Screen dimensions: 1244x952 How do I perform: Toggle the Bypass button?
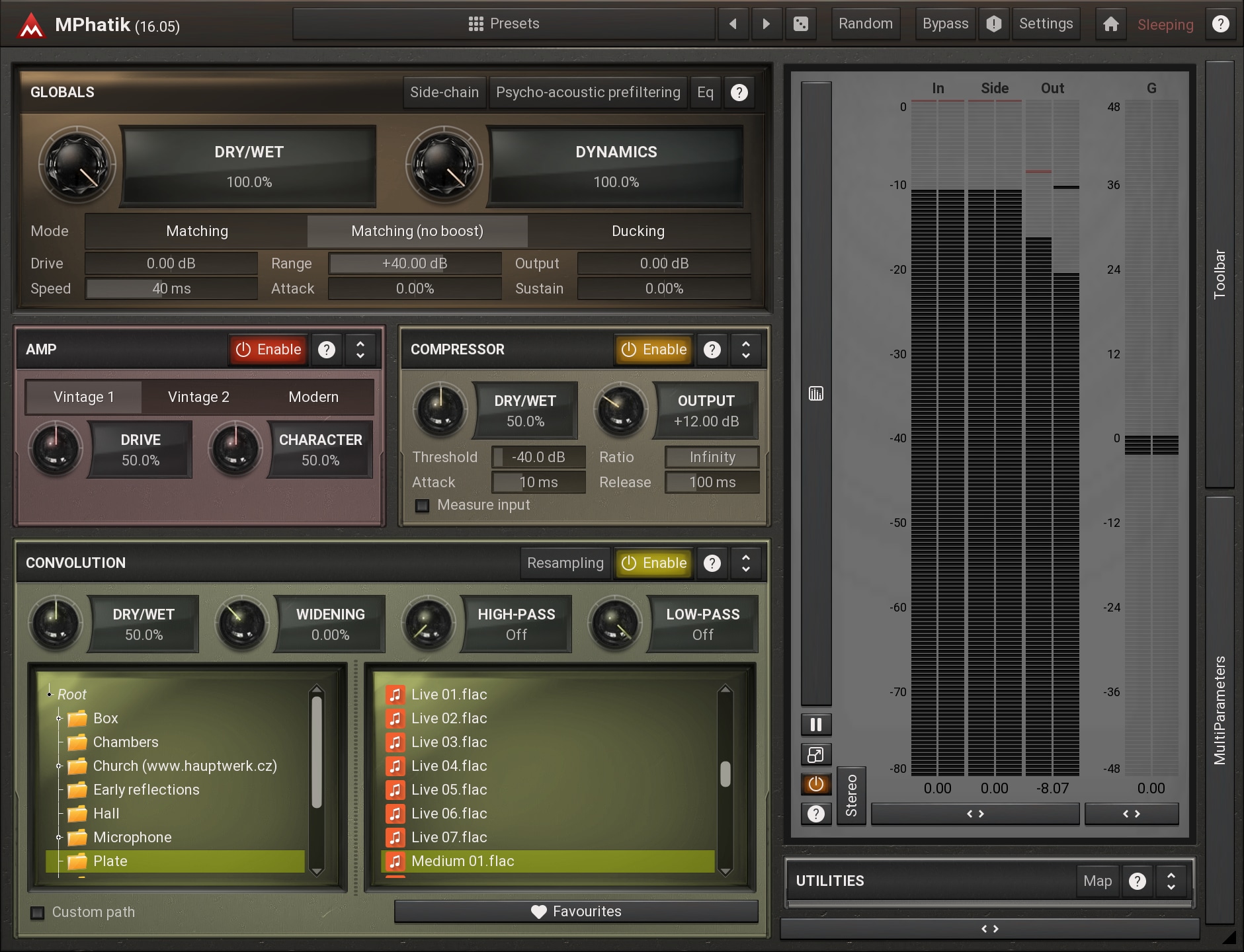coord(945,24)
